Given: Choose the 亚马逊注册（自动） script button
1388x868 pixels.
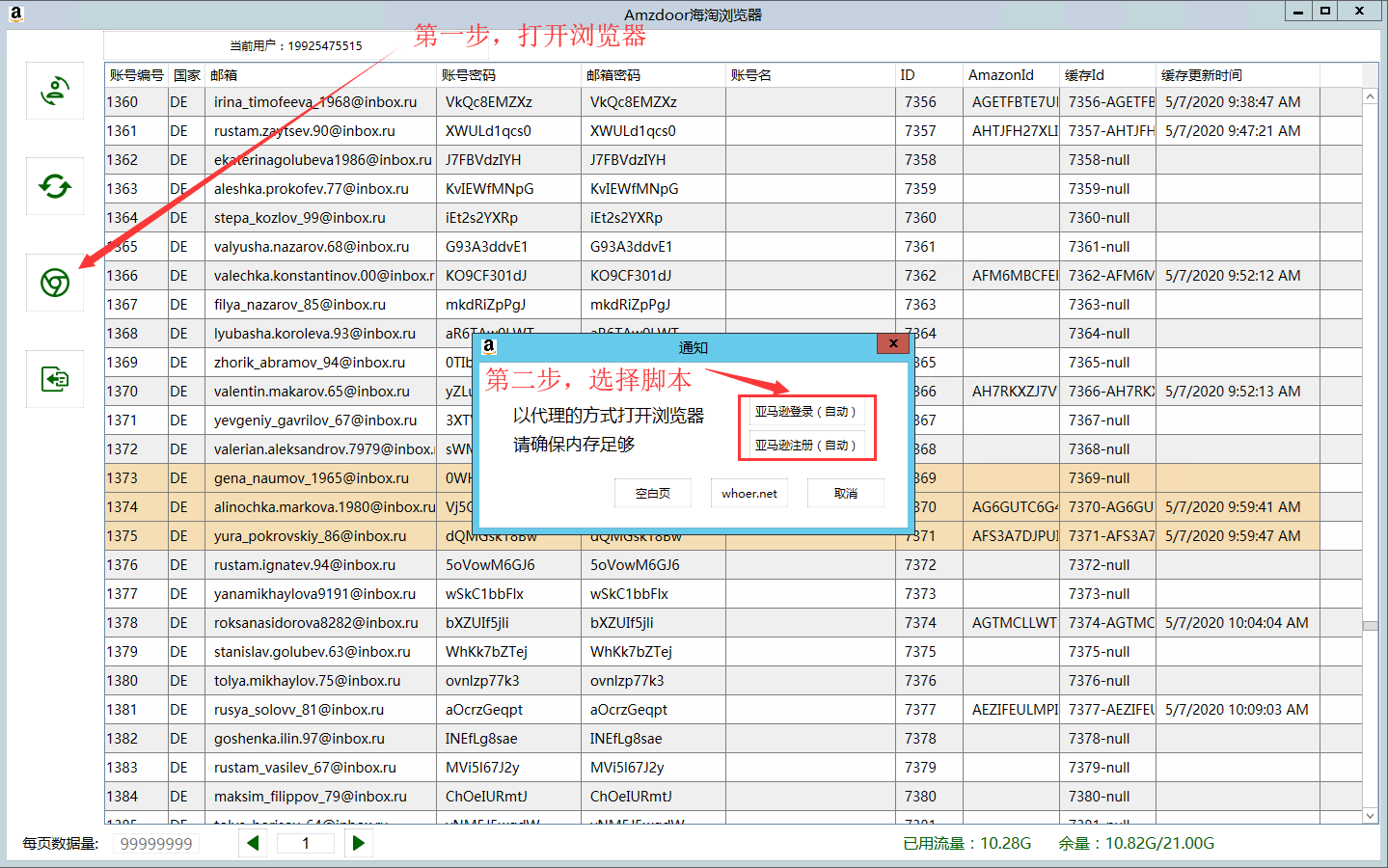Looking at the screenshot, I should (x=806, y=446).
